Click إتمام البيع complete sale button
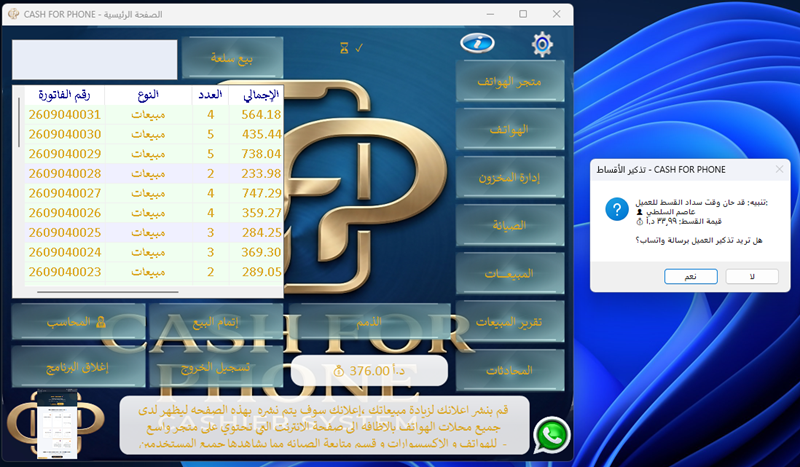Screen dimensions: 800x467 pos(216,322)
